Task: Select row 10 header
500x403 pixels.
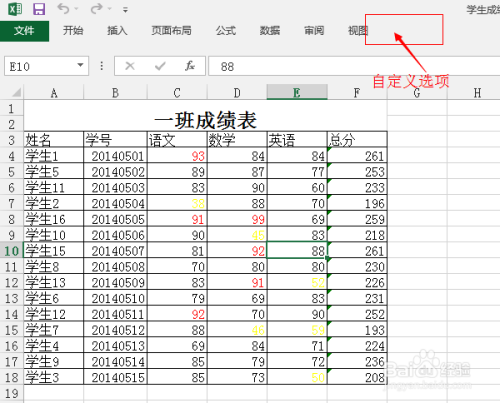Action: (x=12, y=251)
